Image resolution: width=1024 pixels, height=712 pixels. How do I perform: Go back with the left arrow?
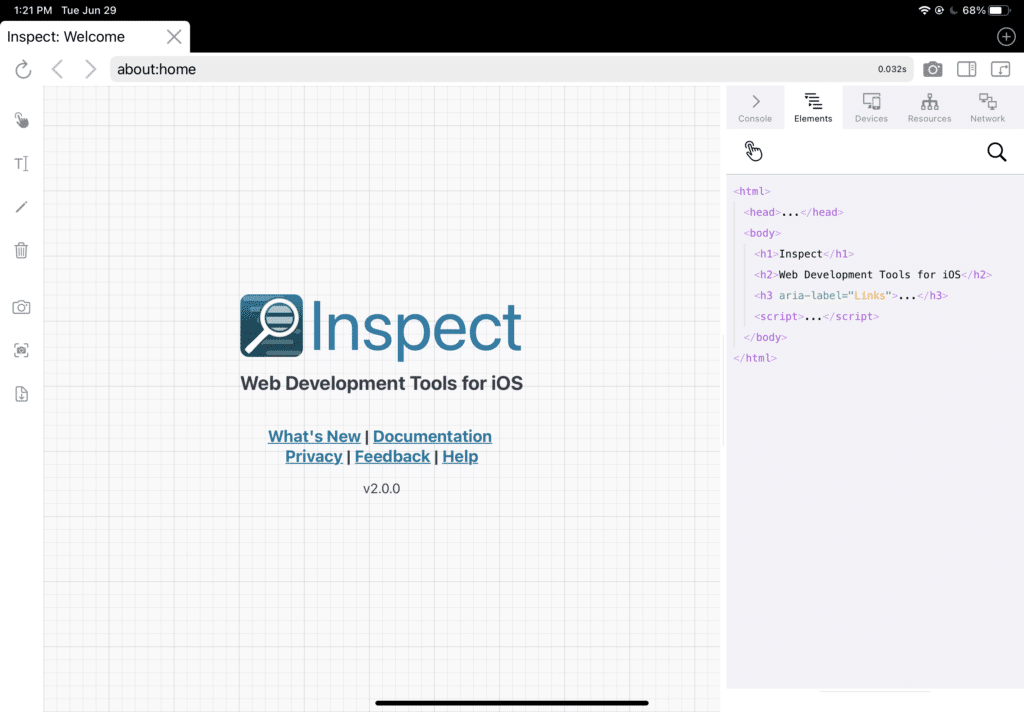click(57, 69)
